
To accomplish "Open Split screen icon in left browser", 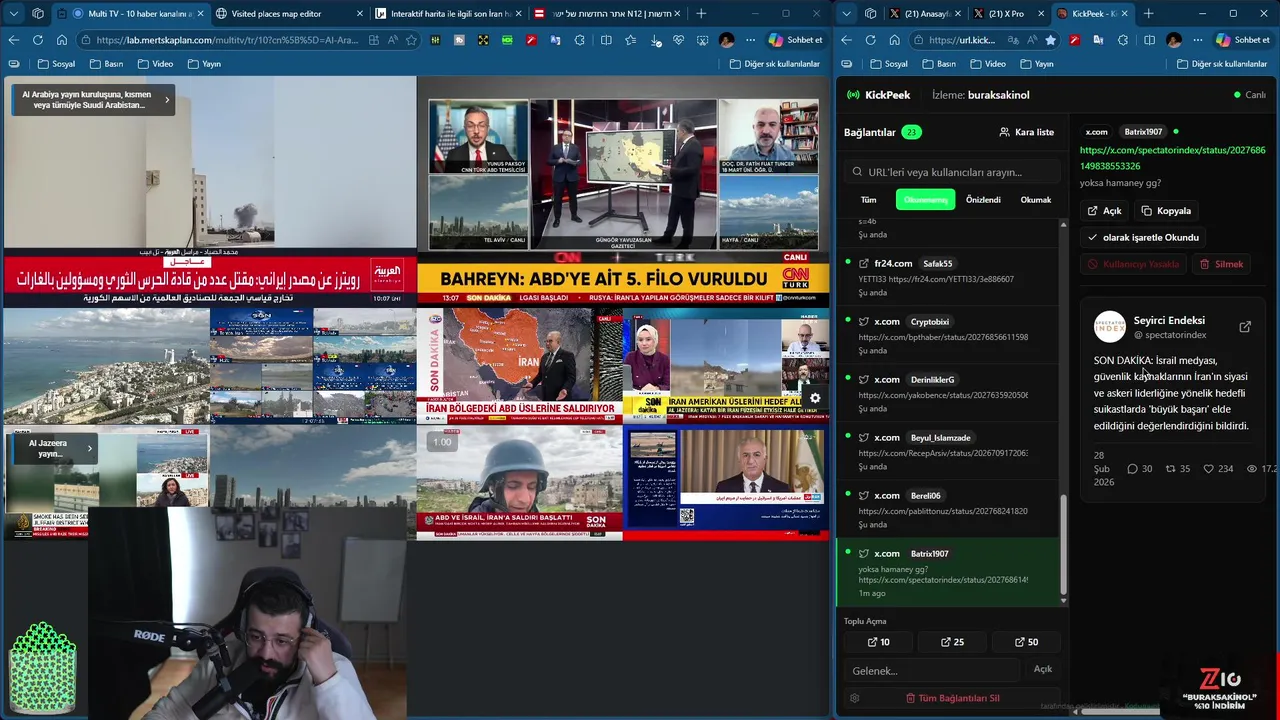I will [606, 40].
